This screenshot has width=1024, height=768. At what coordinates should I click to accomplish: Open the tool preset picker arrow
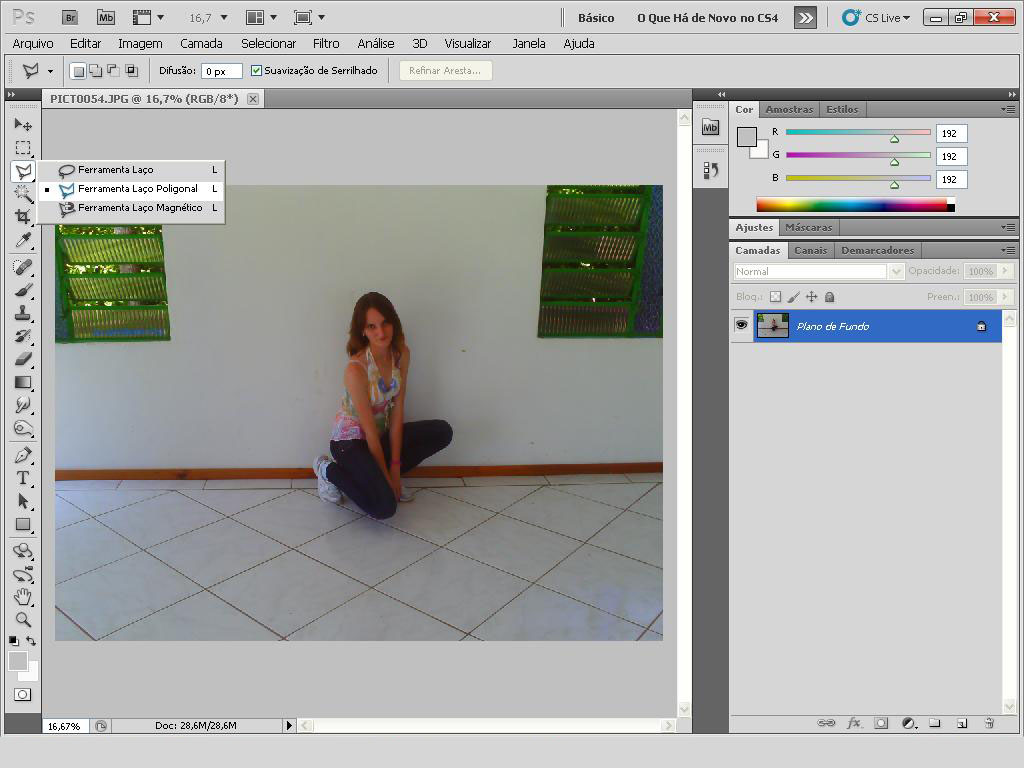(50, 71)
